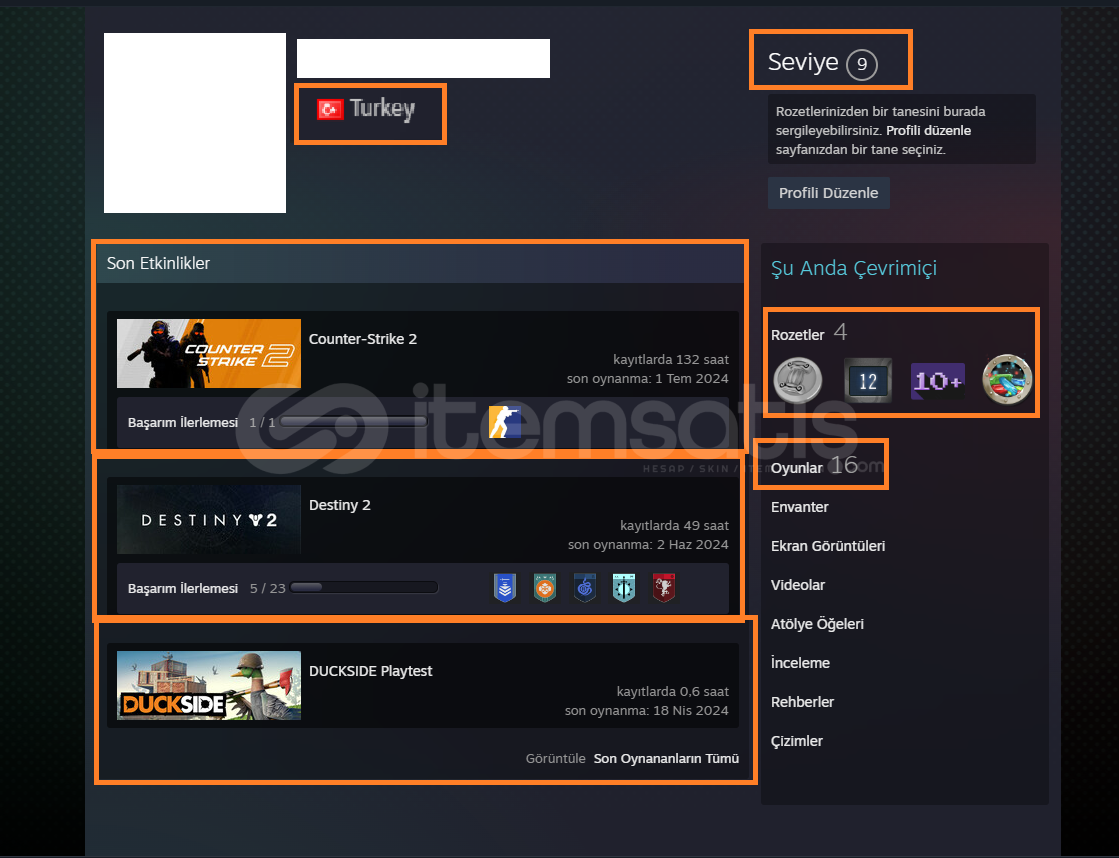Viewport: 1119px width, 858px height.
Task: Open the red Destiny 2 achievement emblem
Action: (664, 587)
